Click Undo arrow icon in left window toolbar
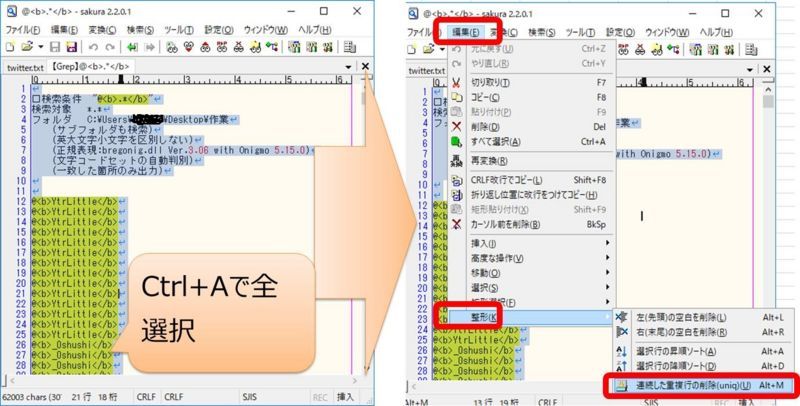Image resolution: width=800 pixels, height=406 pixels. coord(93,47)
